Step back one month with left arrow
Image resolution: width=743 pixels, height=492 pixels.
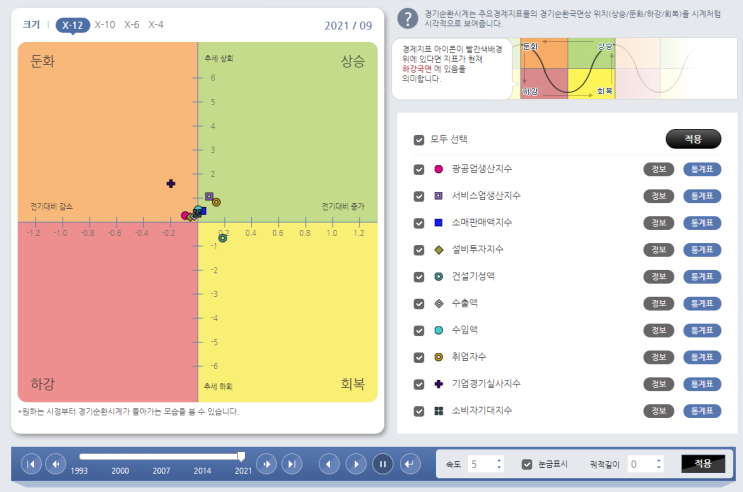pos(329,464)
